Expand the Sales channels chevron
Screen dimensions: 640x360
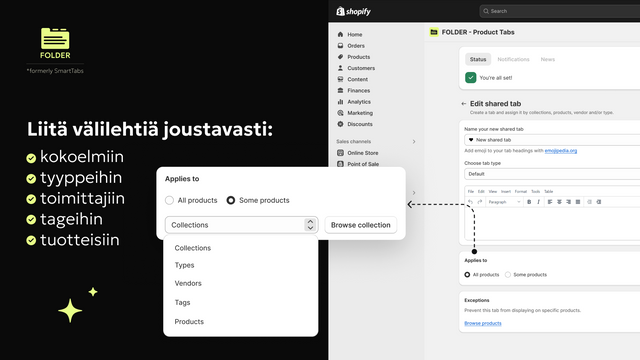point(414,142)
